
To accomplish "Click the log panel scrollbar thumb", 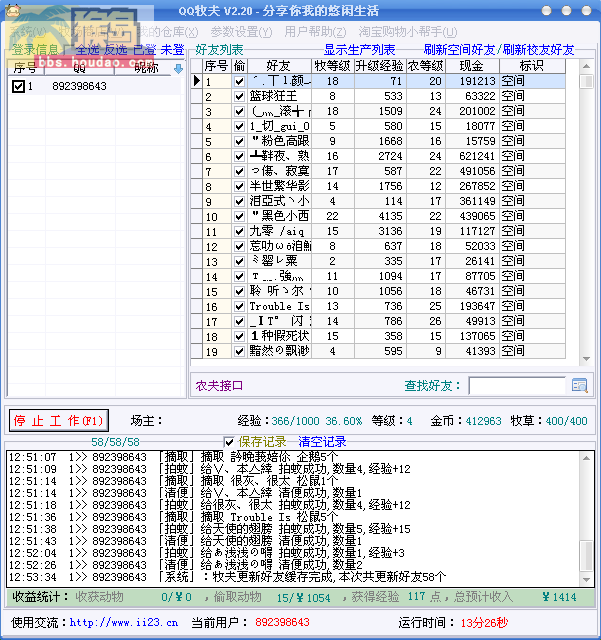I will coord(586,556).
